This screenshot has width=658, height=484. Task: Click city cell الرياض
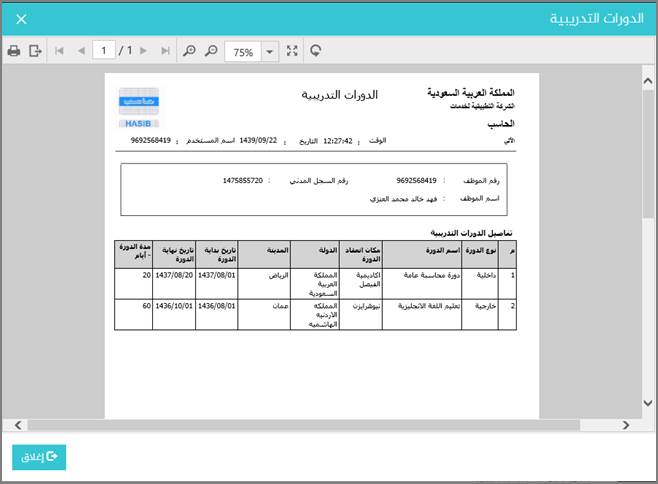pos(264,284)
